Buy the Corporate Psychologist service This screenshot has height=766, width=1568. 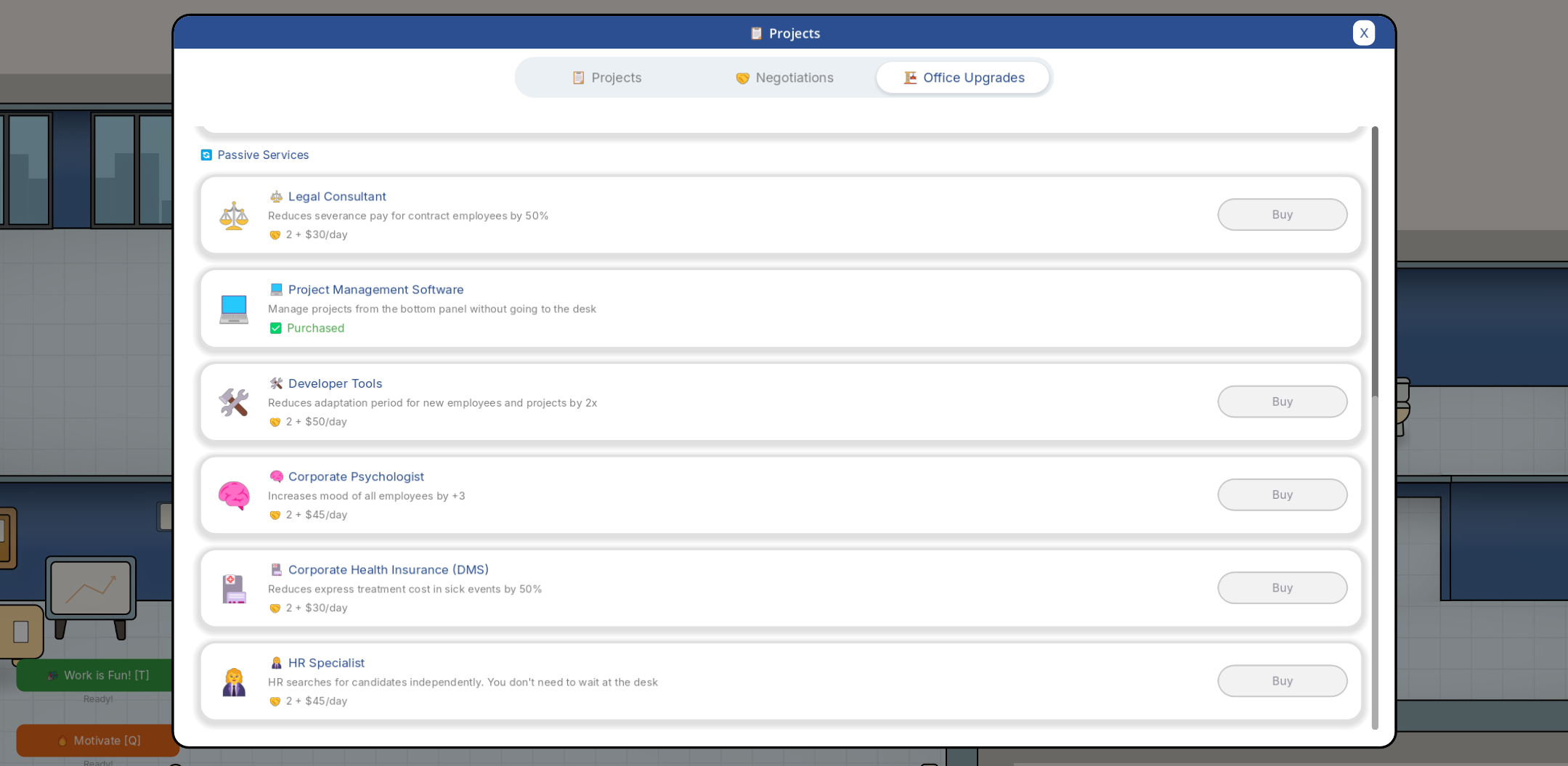(x=1282, y=494)
